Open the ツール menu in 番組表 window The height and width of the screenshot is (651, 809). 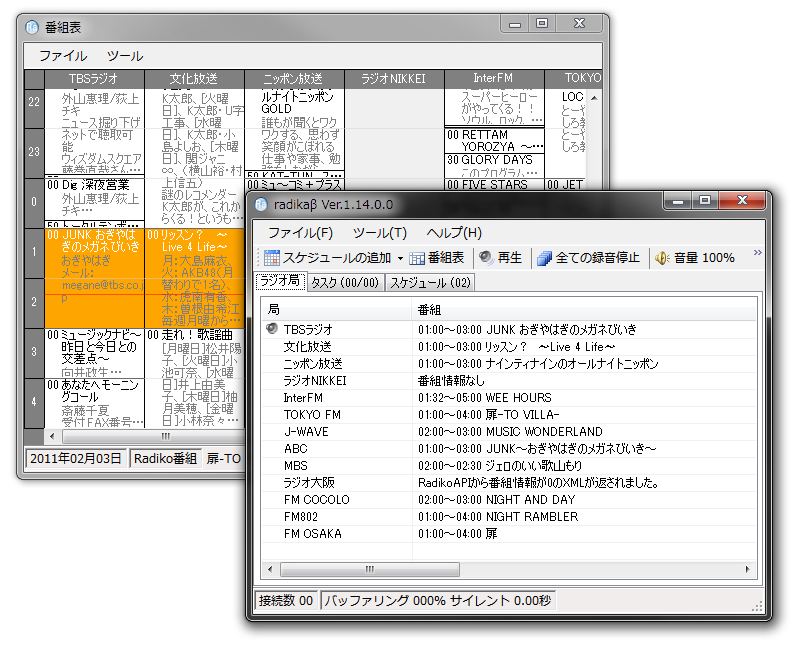(125, 56)
